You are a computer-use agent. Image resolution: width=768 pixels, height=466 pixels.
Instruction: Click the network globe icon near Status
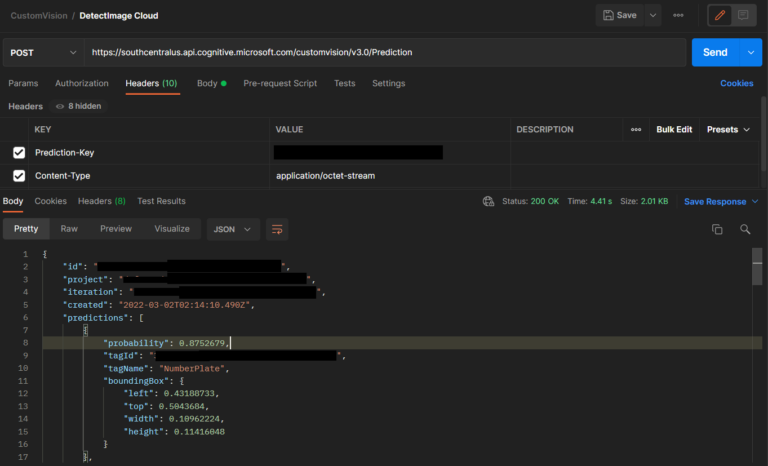[x=488, y=201]
